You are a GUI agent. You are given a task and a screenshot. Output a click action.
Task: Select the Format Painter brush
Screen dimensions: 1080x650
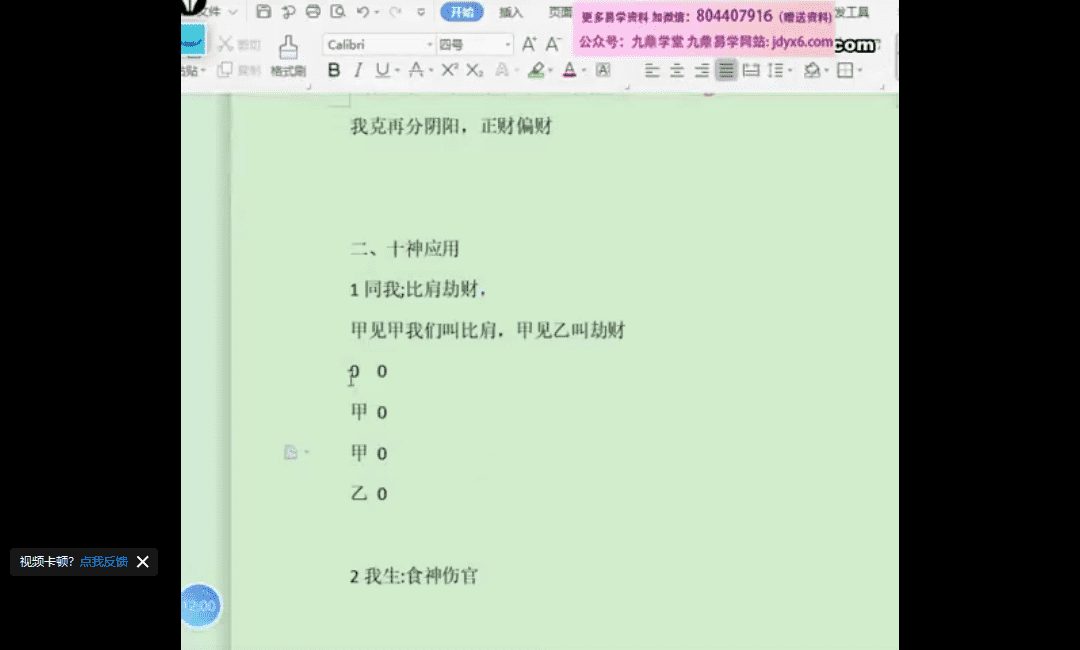point(288,55)
